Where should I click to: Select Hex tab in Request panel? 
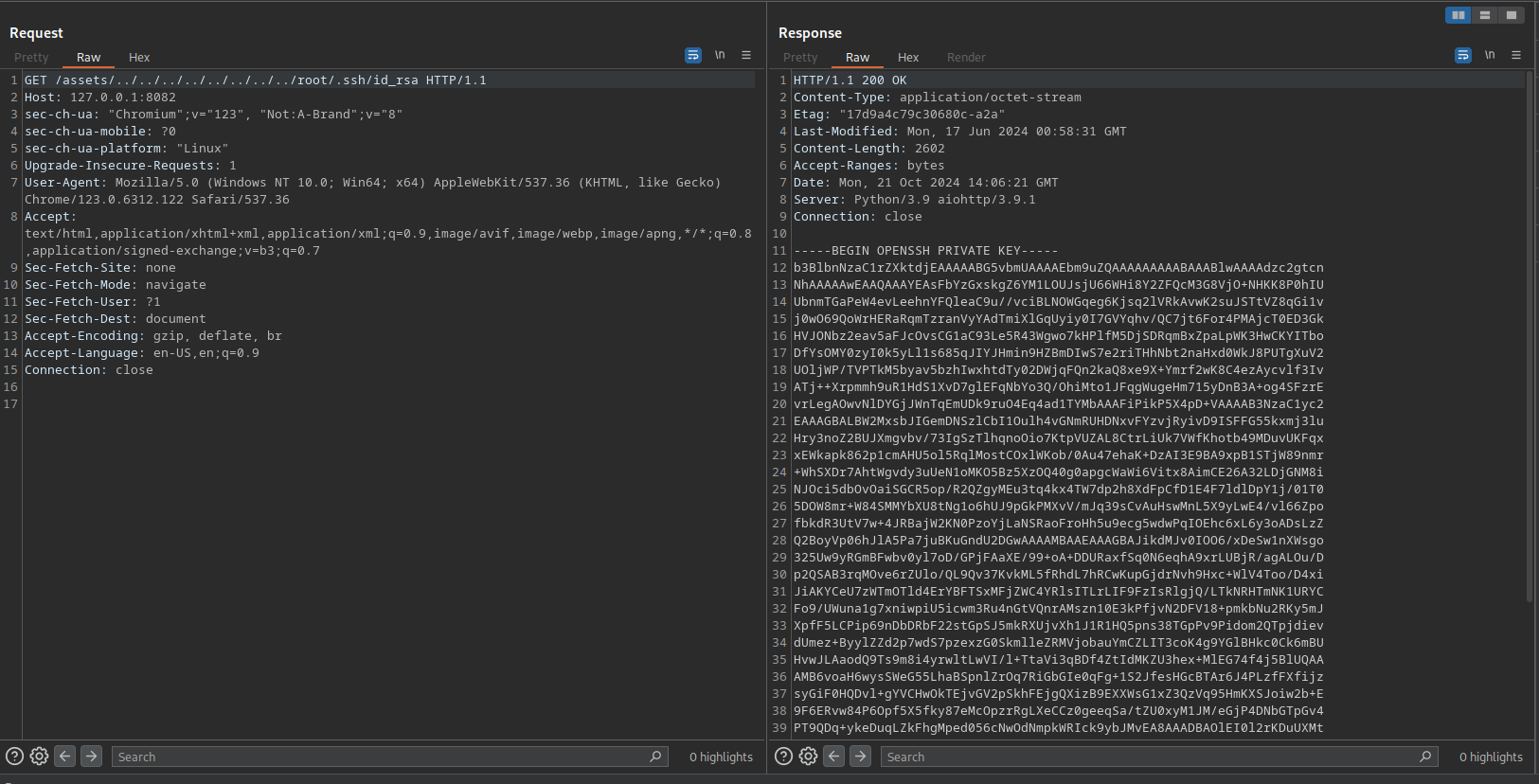[139, 58]
